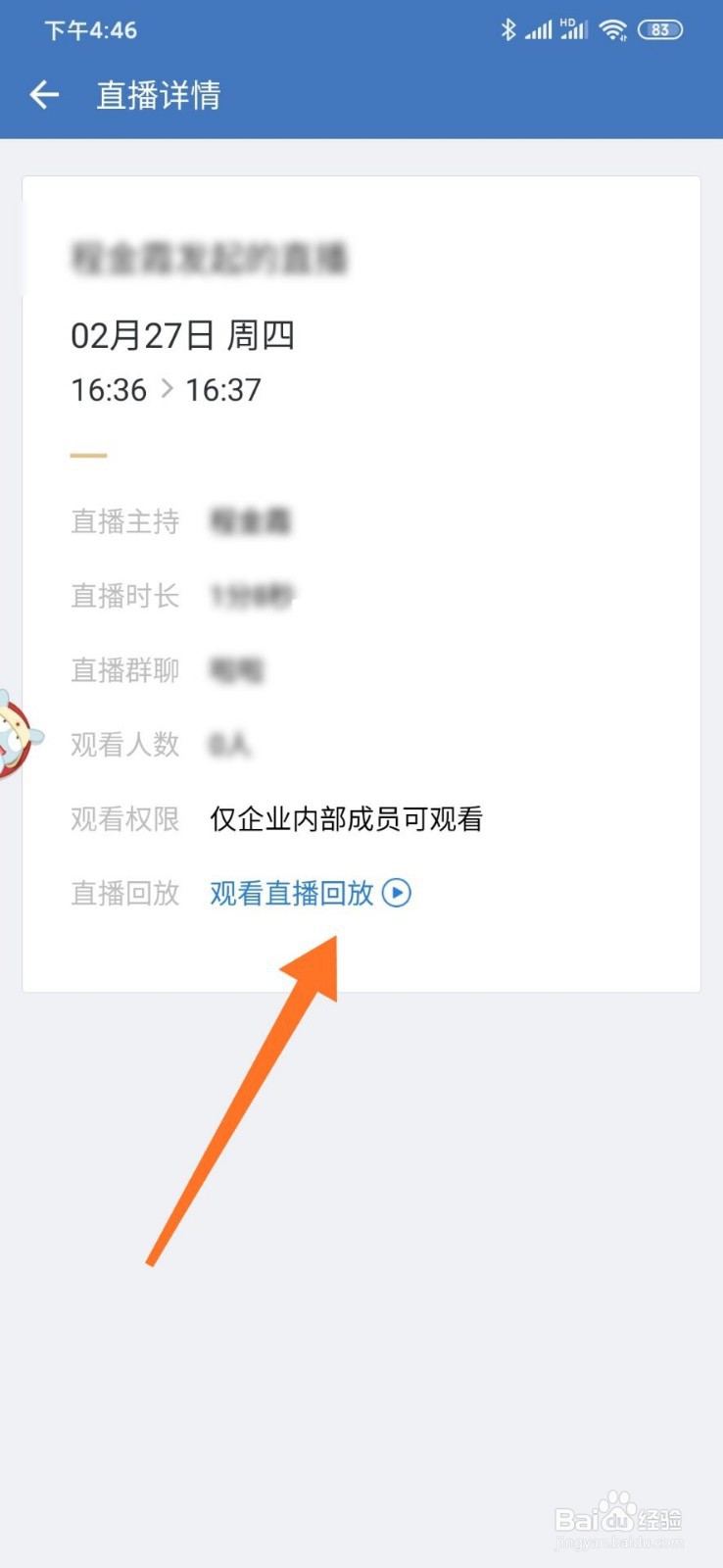Viewport: 723px width, 1568px height.
Task: Tap the 直播回放 row label
Action: pyautogui.click(x=125, y=893)
